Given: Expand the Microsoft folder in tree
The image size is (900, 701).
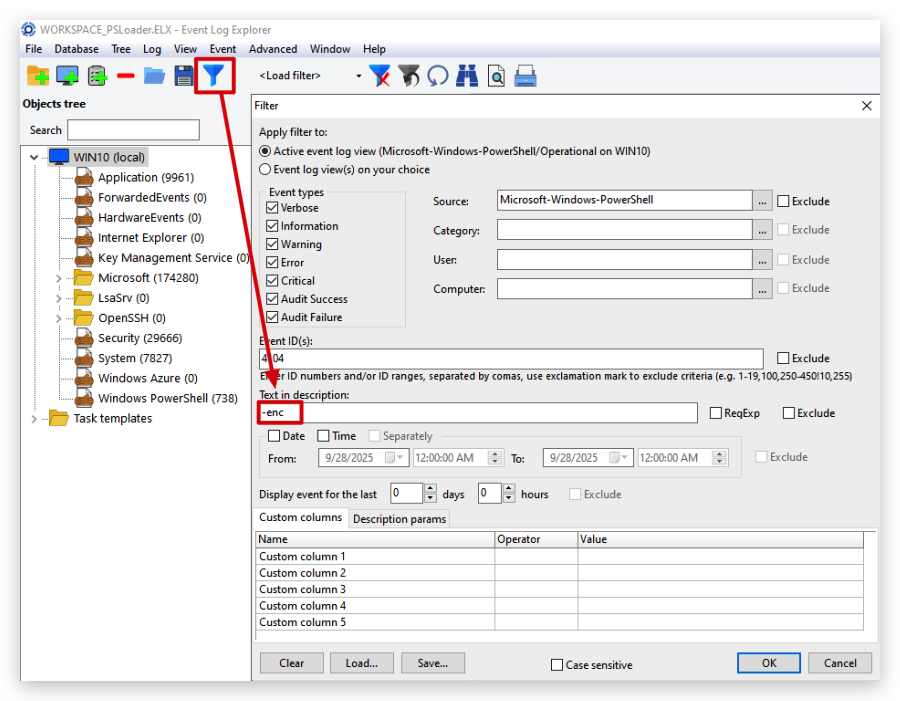Looking at the screenshot, I should pyautogui.click(x=59, y=278).
